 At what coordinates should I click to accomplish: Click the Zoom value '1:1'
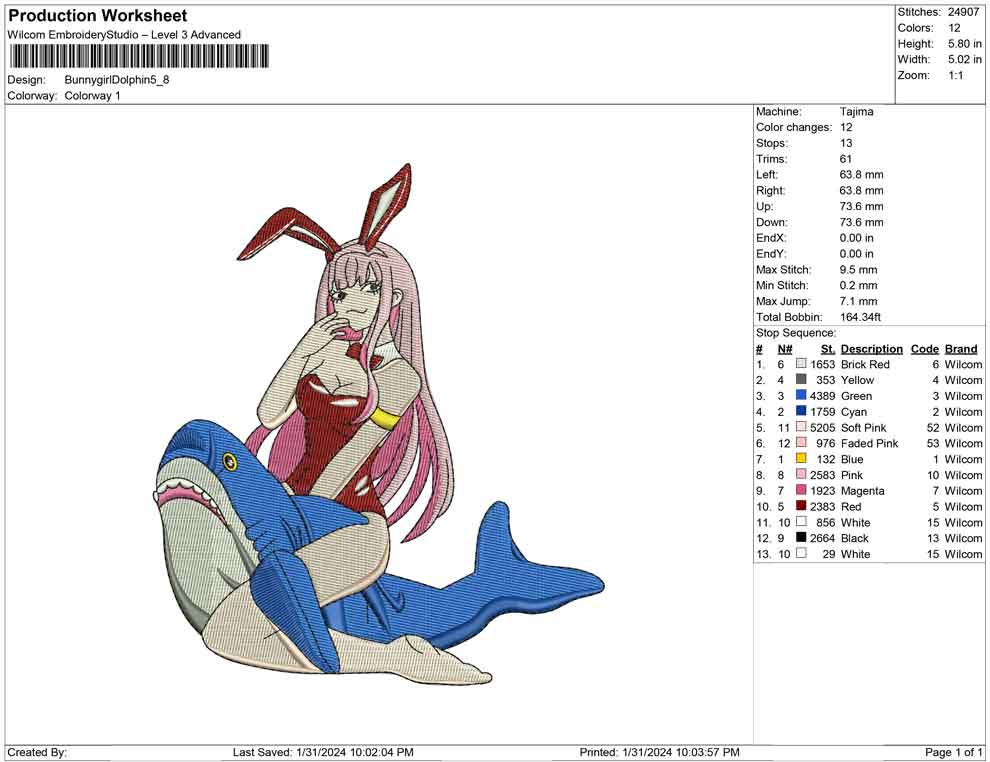tap(956, 75)
